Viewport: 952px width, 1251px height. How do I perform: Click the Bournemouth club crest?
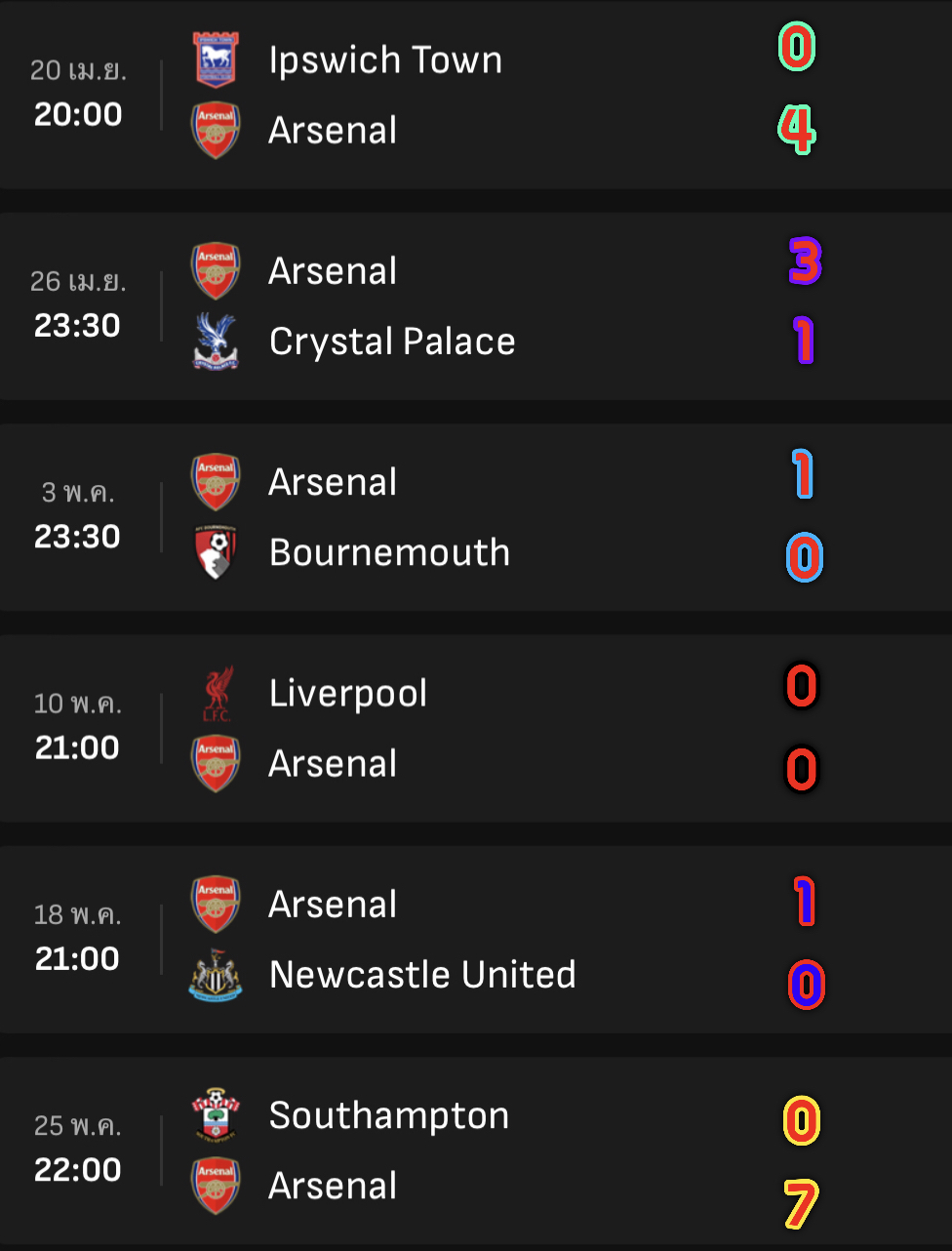coord(216,552)
